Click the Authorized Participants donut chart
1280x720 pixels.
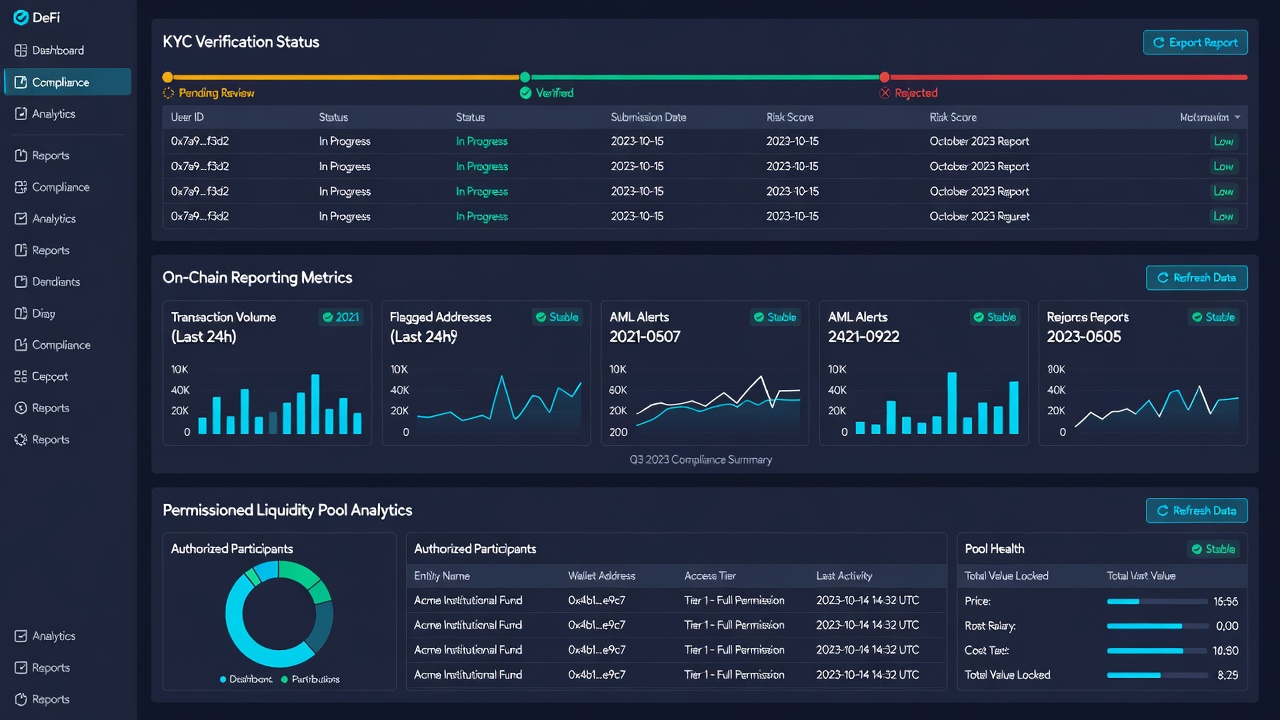(278, 614)
